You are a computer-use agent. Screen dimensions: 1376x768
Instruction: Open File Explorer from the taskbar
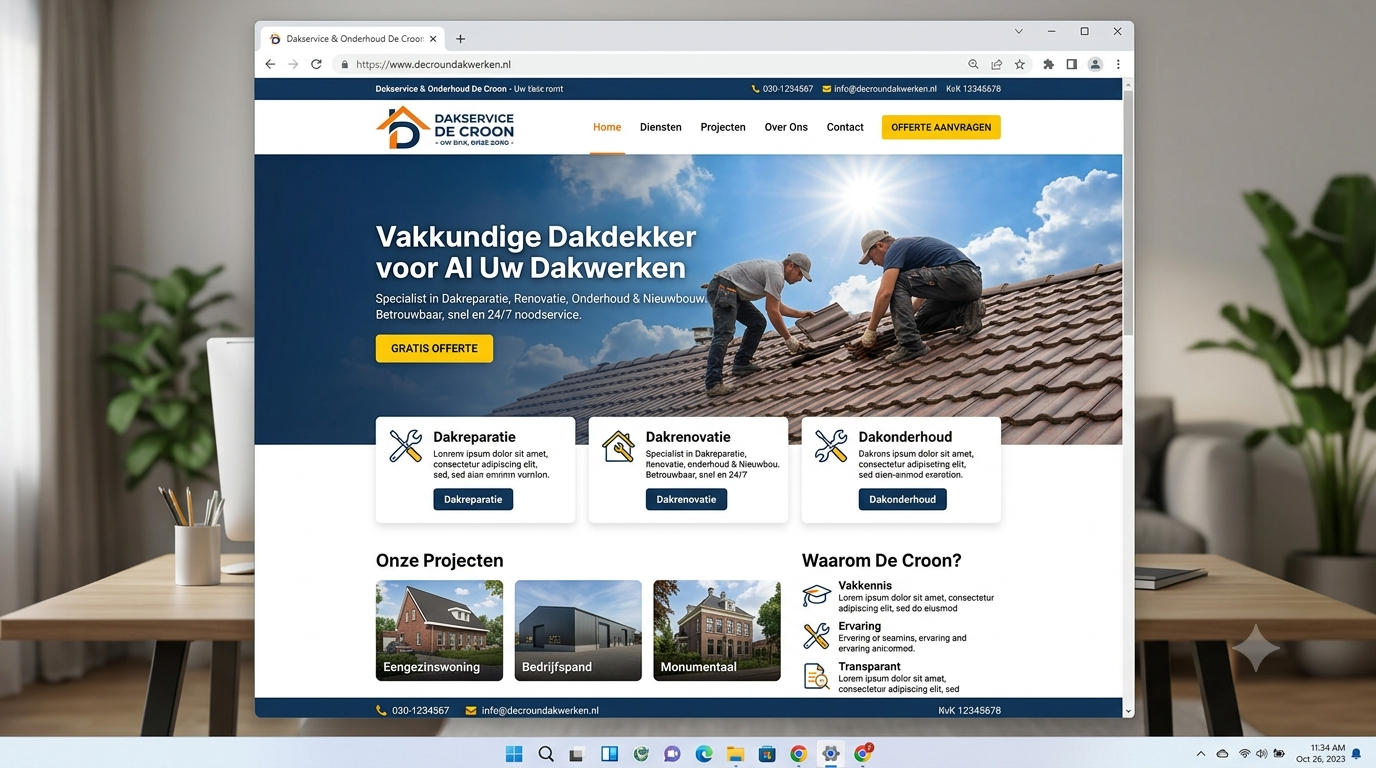click(x=735, y=754)
